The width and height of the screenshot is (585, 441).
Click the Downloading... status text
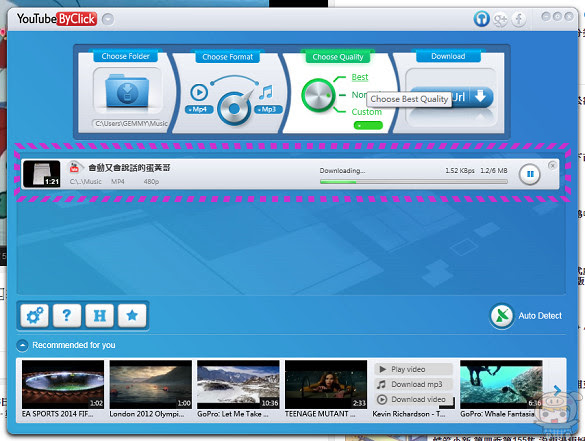point(342,171)
